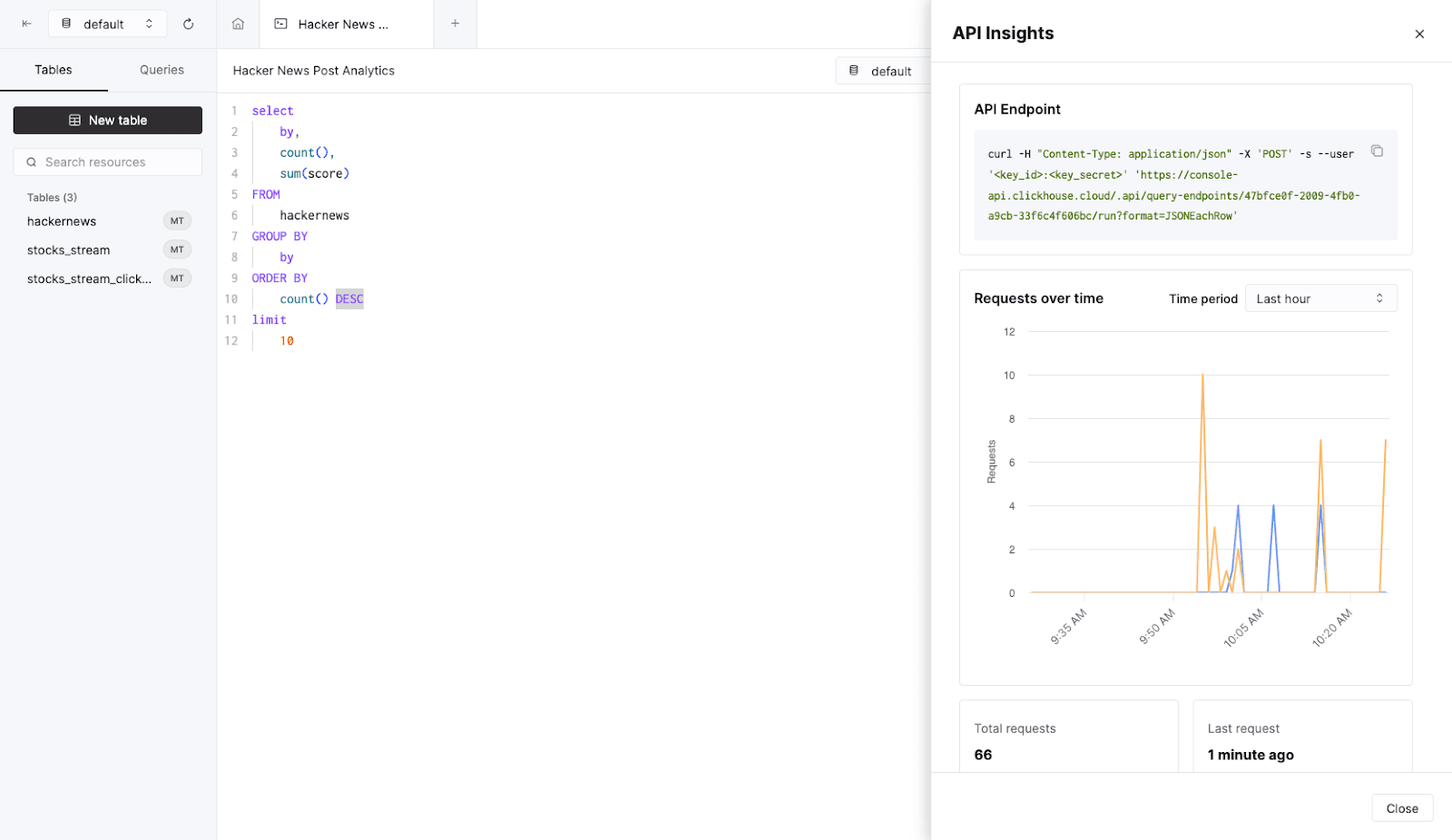Image resolution: width=1452 pixels, height=840 pixels.
Task: Click the MT badge next to hackernews table
Action: click(177, 220)
